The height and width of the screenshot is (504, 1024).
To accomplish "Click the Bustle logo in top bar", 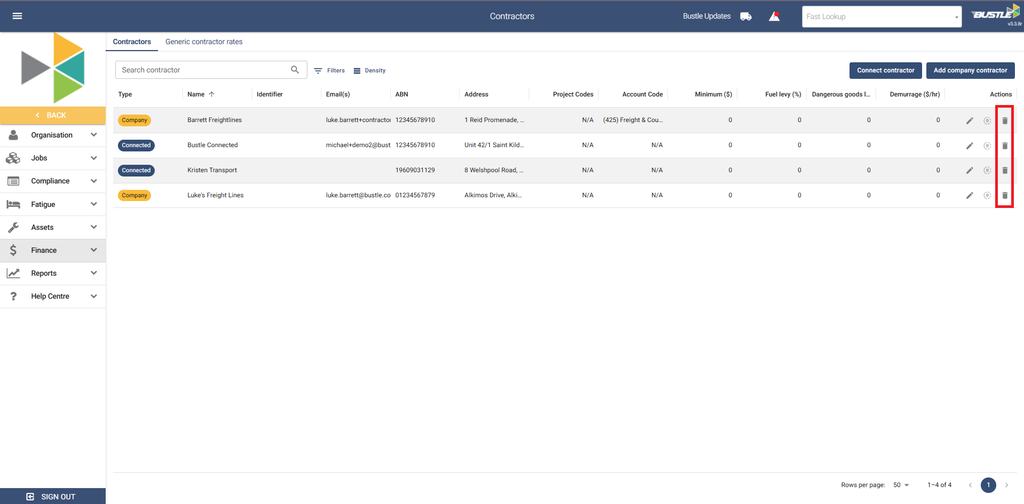I will pyautogui.click(x=995, y=14).
